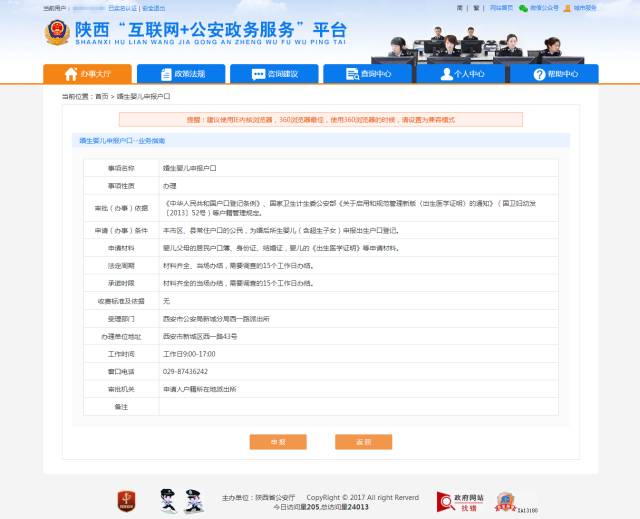Screen dimensions: 640x519
Task: Click the red shield badge in footer
Action: pos(127,501)
